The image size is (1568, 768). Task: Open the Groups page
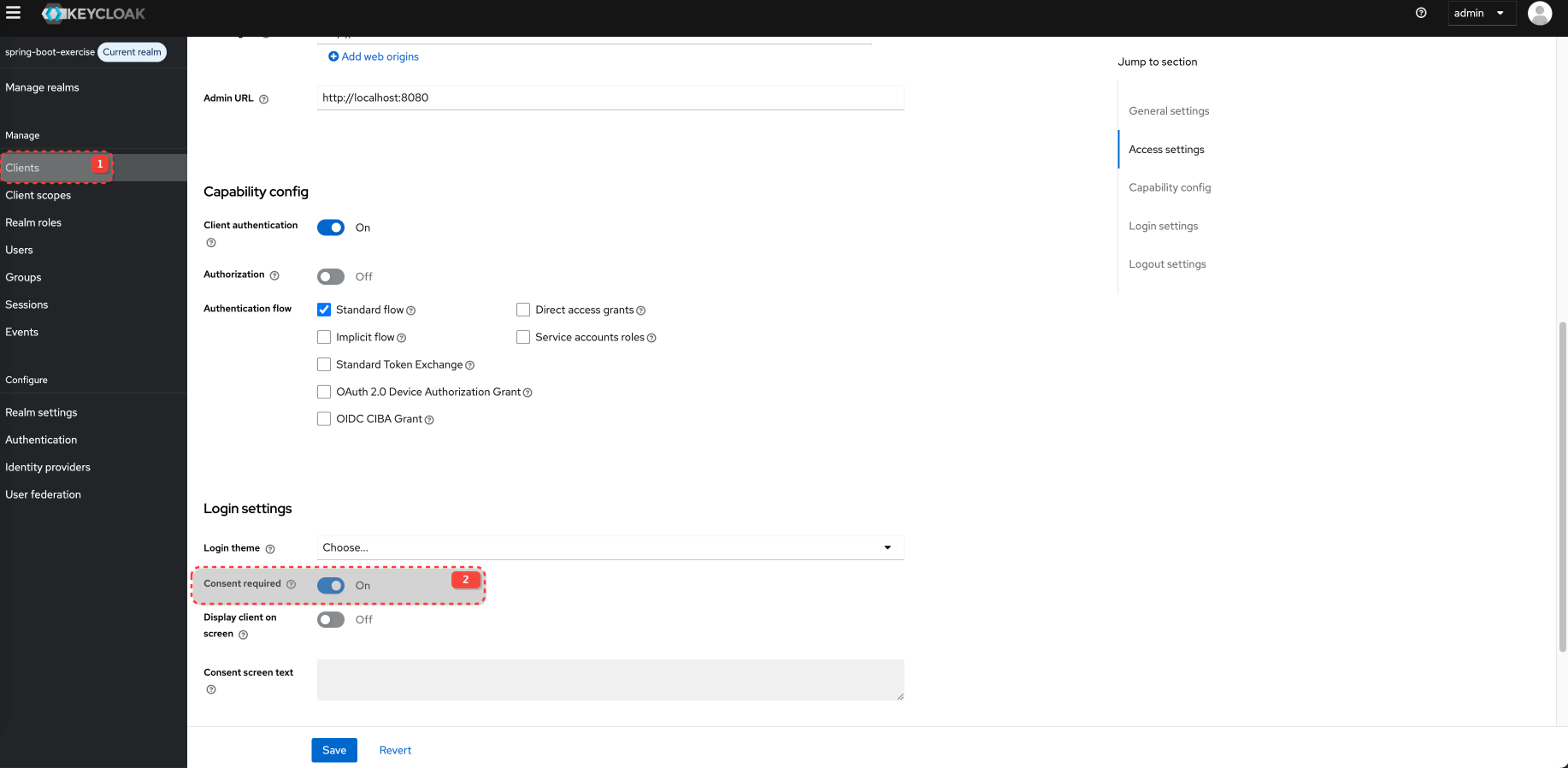[23, 277]
